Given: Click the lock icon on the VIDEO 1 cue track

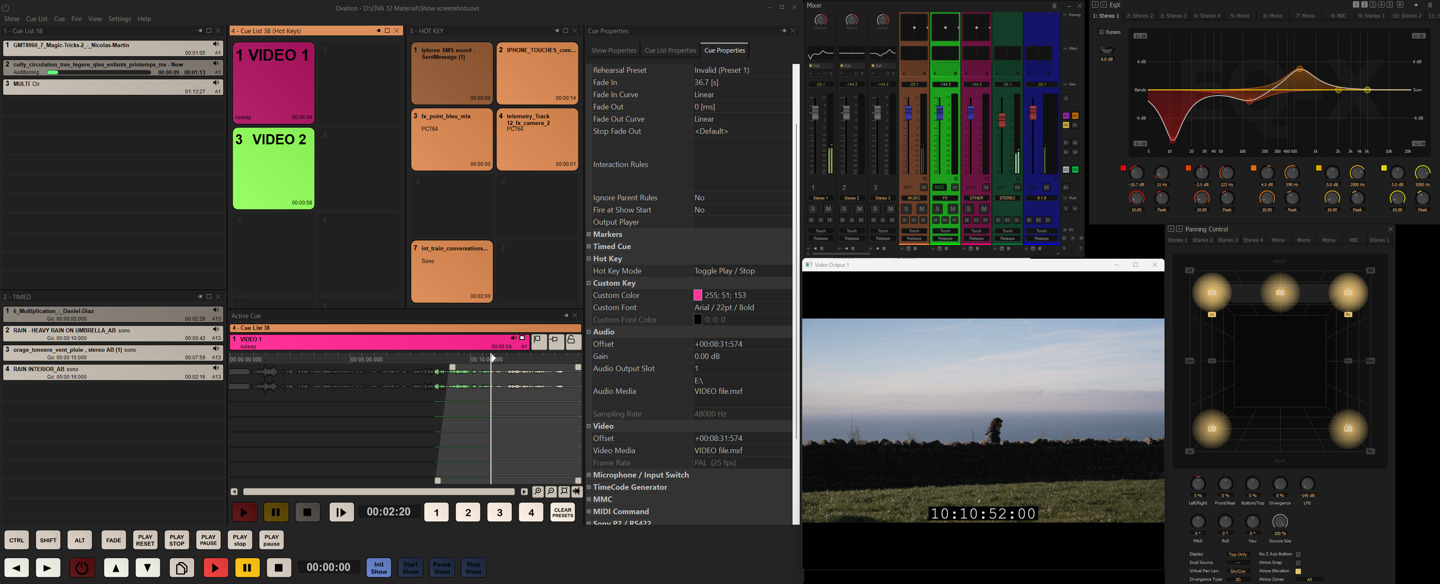Looking at the screenshot, I should (x=572, y=340).
